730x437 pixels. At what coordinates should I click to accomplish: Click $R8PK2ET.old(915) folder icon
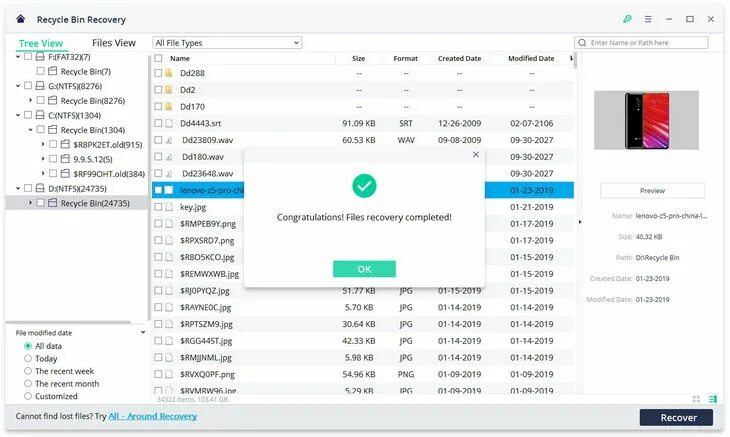coord(65,144)
